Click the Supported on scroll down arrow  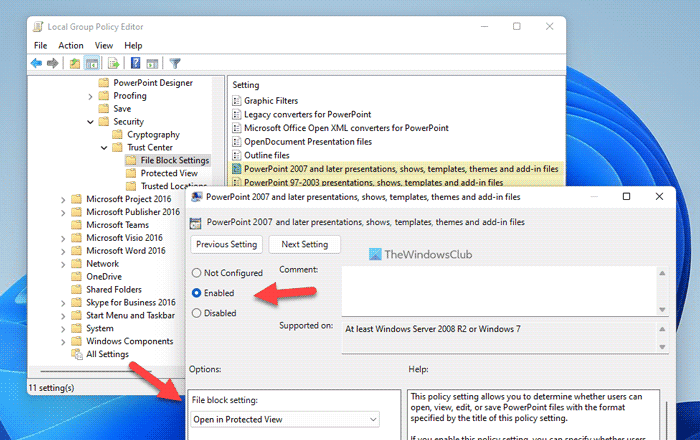pos(662,346)
